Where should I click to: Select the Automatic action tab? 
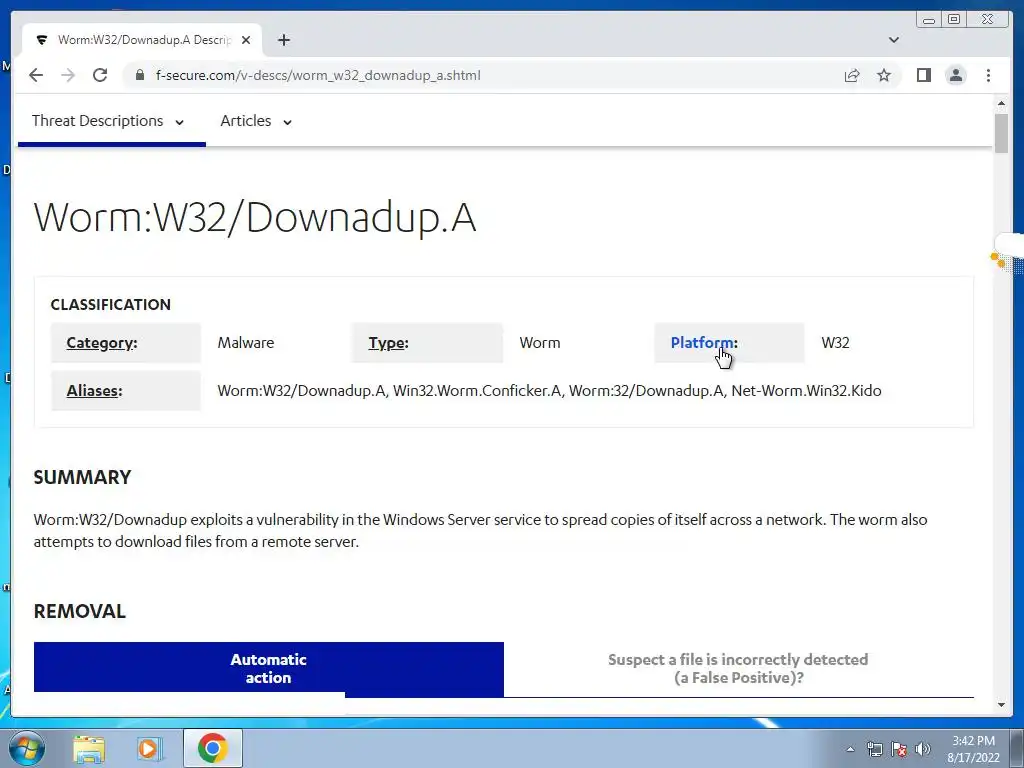(268, 669)
